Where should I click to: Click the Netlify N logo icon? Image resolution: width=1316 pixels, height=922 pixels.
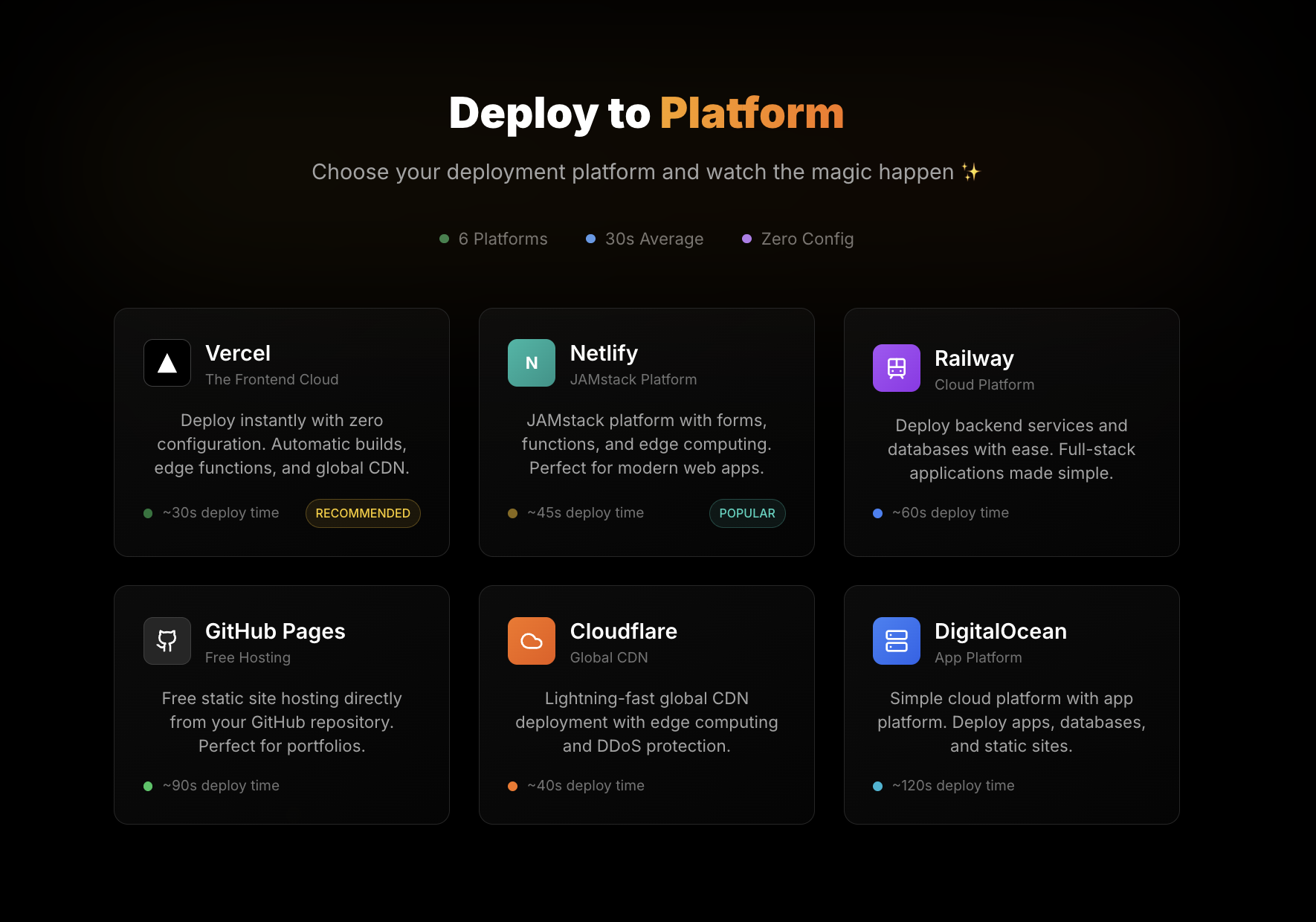[x=532, y=363]
